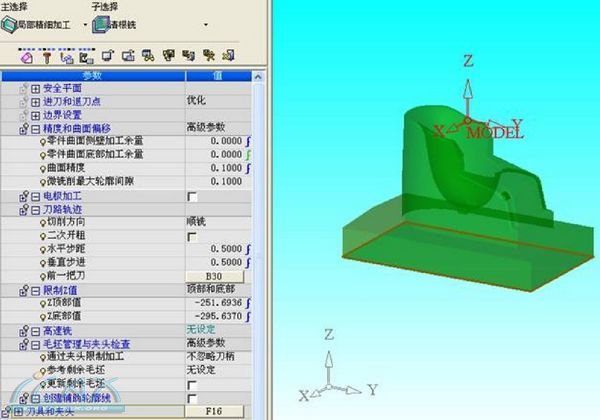600x420 pixels.
Task: Click the 参数 column header
Action: point(91,75)
